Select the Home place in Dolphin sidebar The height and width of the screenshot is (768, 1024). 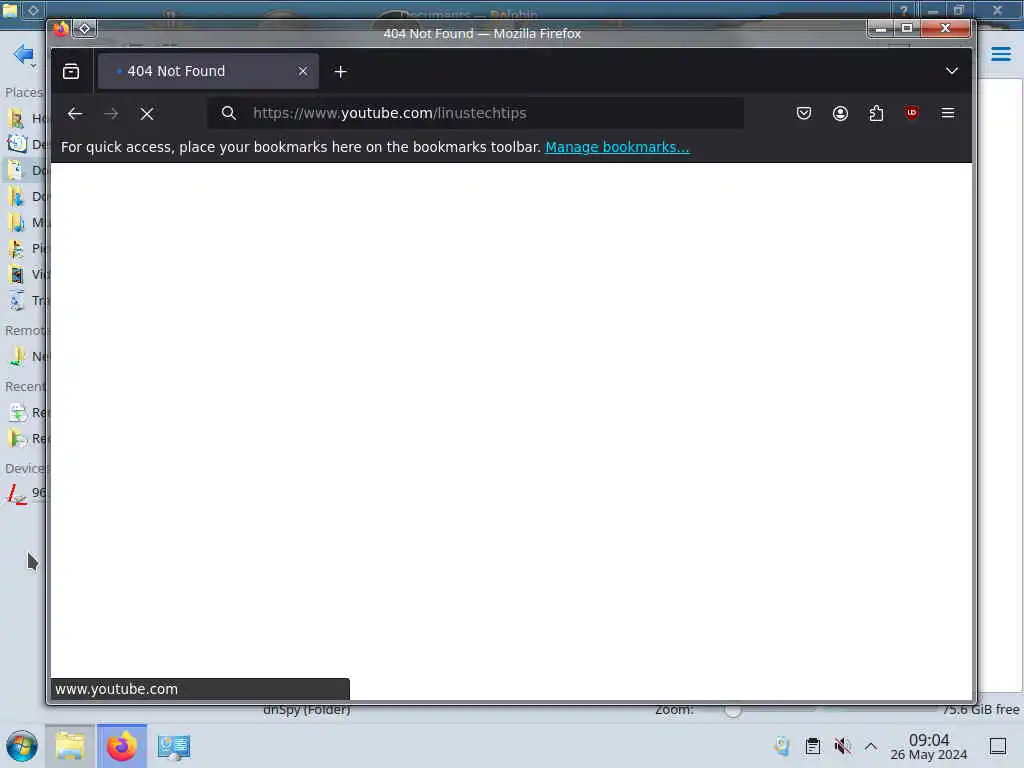26,118
